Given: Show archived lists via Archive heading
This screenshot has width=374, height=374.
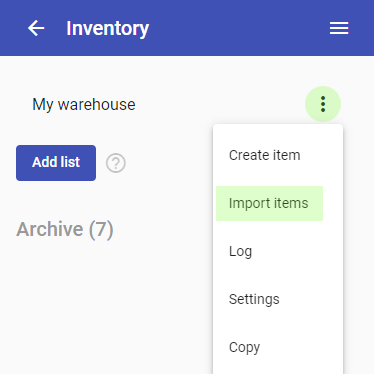Looking at the screenshot, I should [65, 229].
